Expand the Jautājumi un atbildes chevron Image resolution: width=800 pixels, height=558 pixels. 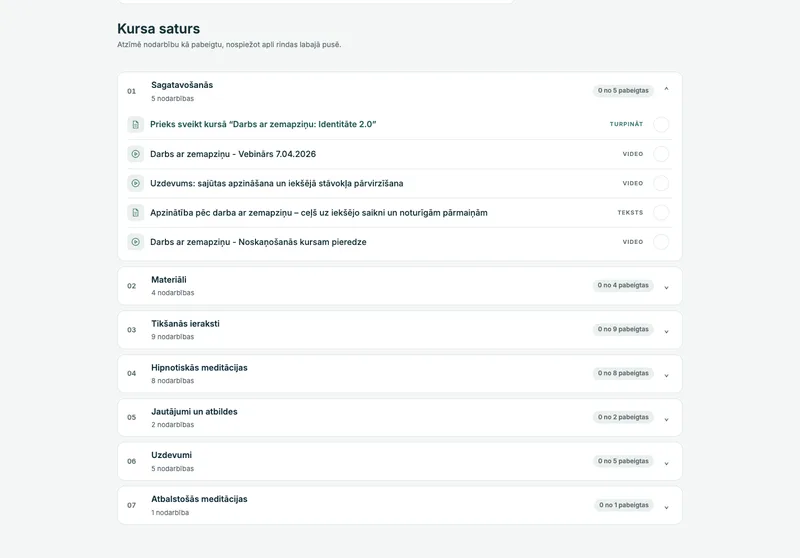[666, 419]
